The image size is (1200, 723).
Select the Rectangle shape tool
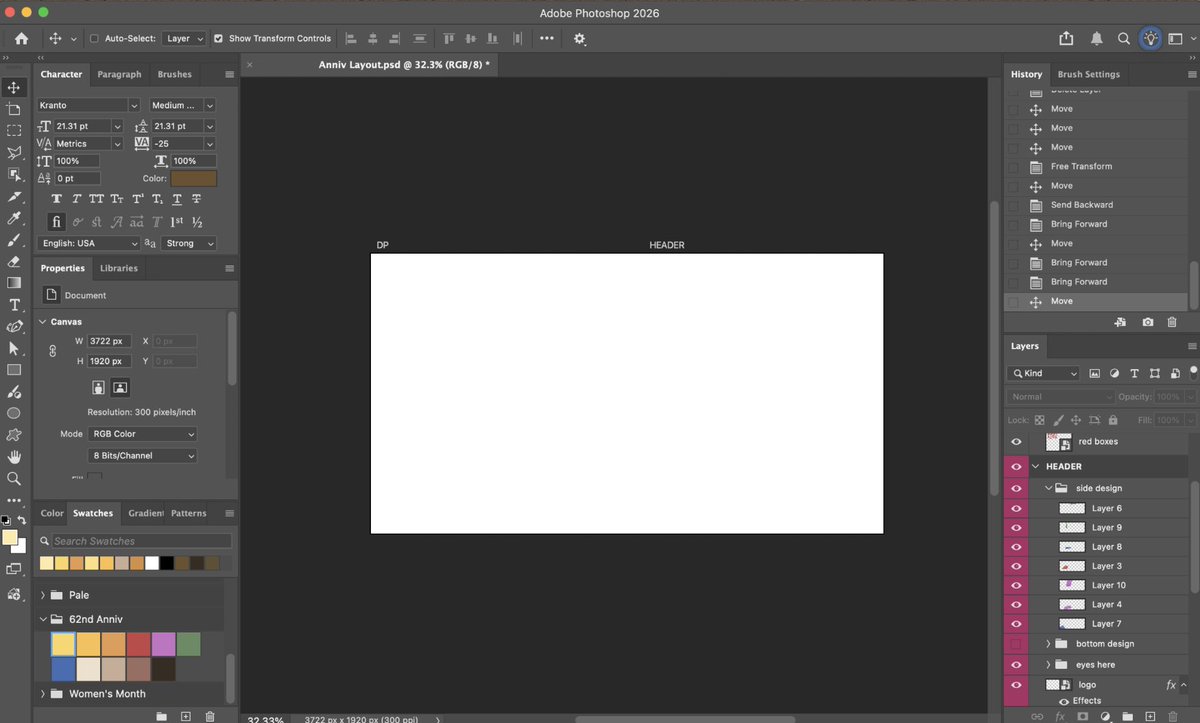[14, 370]
